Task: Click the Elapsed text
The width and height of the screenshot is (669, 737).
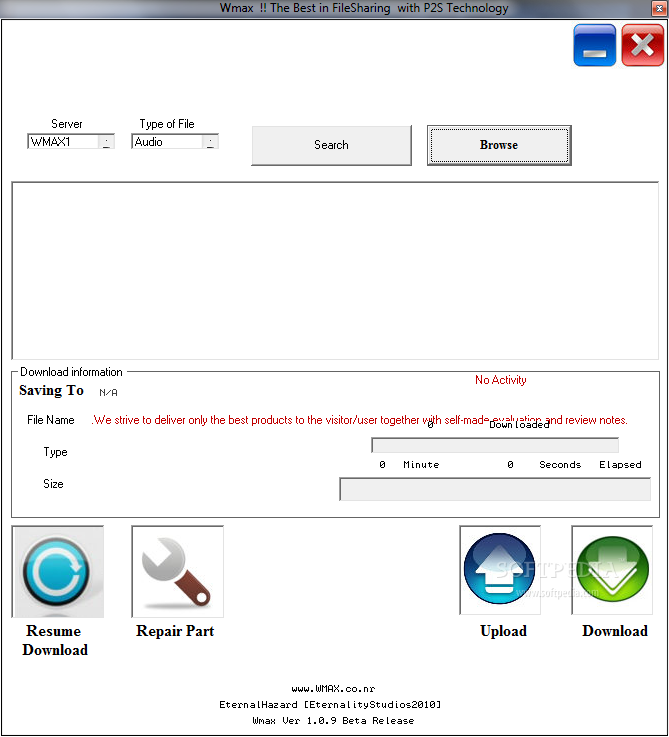Action: (620, 465)
